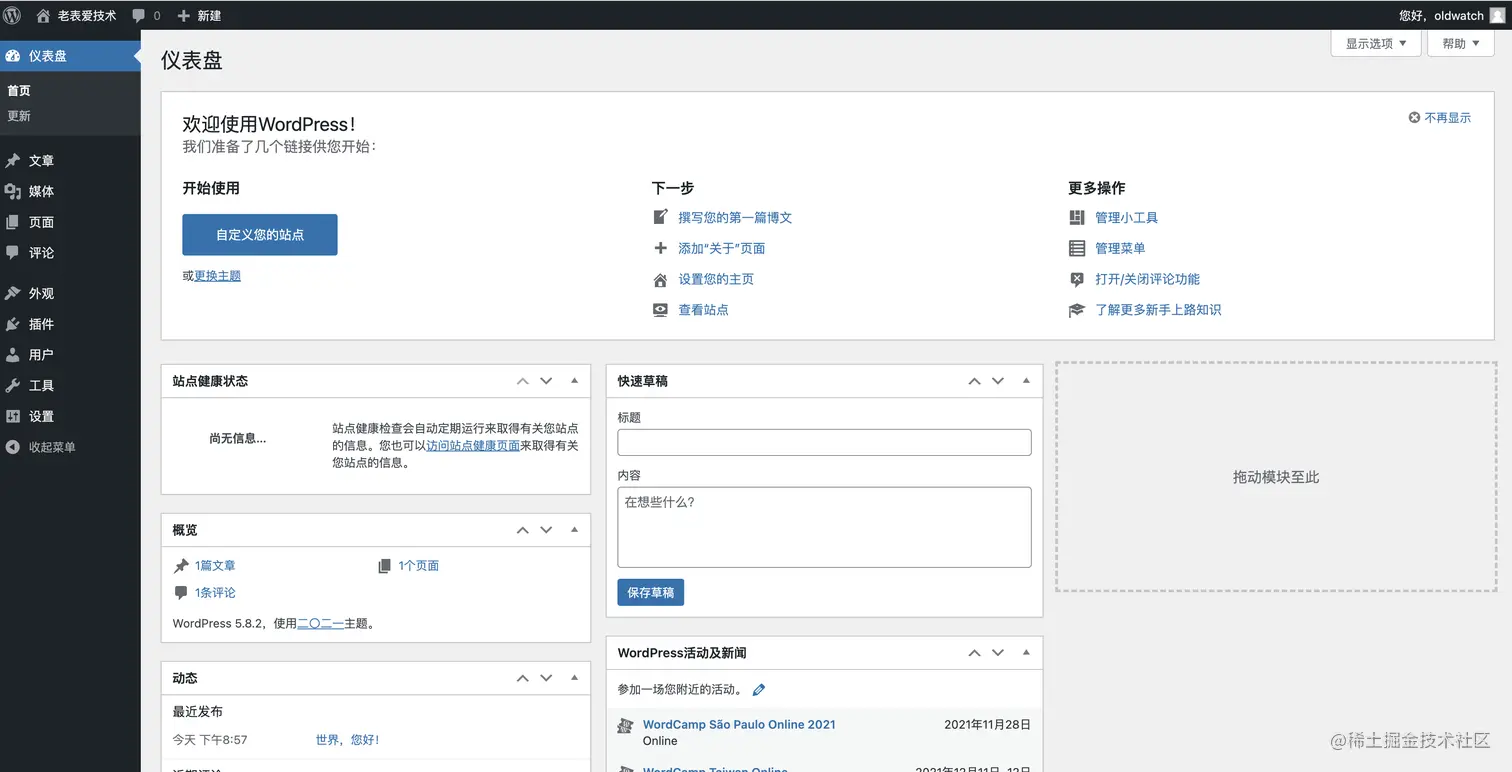Viewport: 1512px width, 772px height.
Task: Collapse the 站点健康状态 panel with its triangle
Action: tap(574, 381)
